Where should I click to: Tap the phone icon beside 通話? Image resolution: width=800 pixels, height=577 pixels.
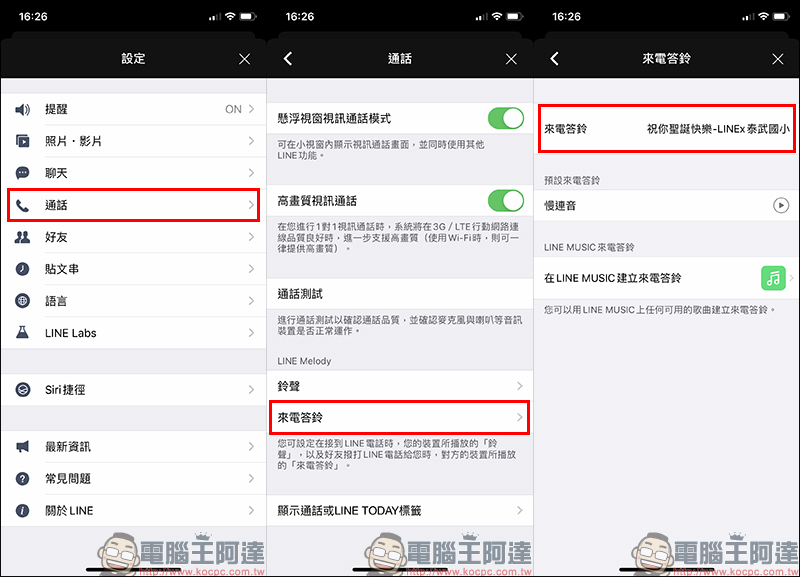point(22,206)
